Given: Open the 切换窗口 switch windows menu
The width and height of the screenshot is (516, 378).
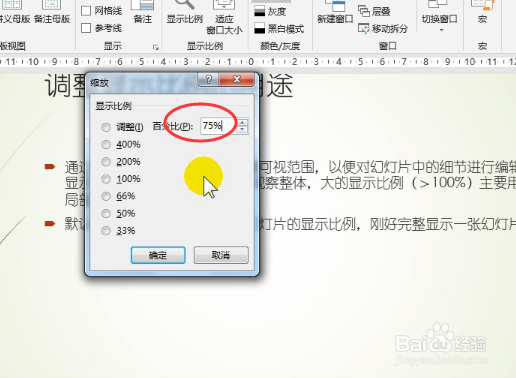Looking at the screenshot, I should (x=439, y=17).
